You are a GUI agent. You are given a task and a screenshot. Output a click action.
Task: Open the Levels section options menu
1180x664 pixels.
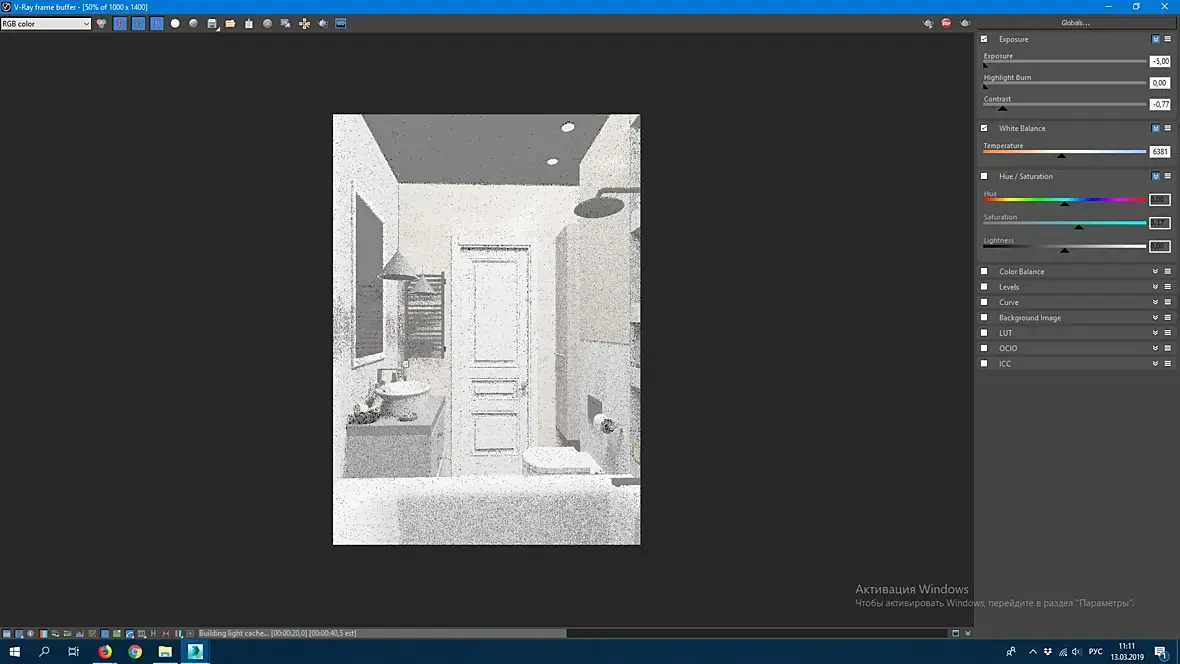point(1168,287)
